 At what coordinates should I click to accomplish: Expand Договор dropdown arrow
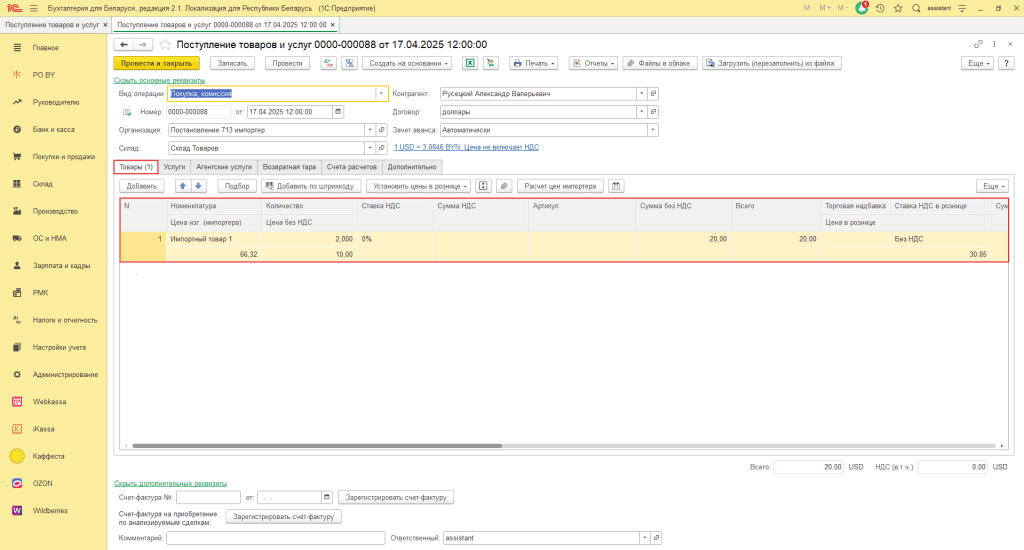click(641, 112)
